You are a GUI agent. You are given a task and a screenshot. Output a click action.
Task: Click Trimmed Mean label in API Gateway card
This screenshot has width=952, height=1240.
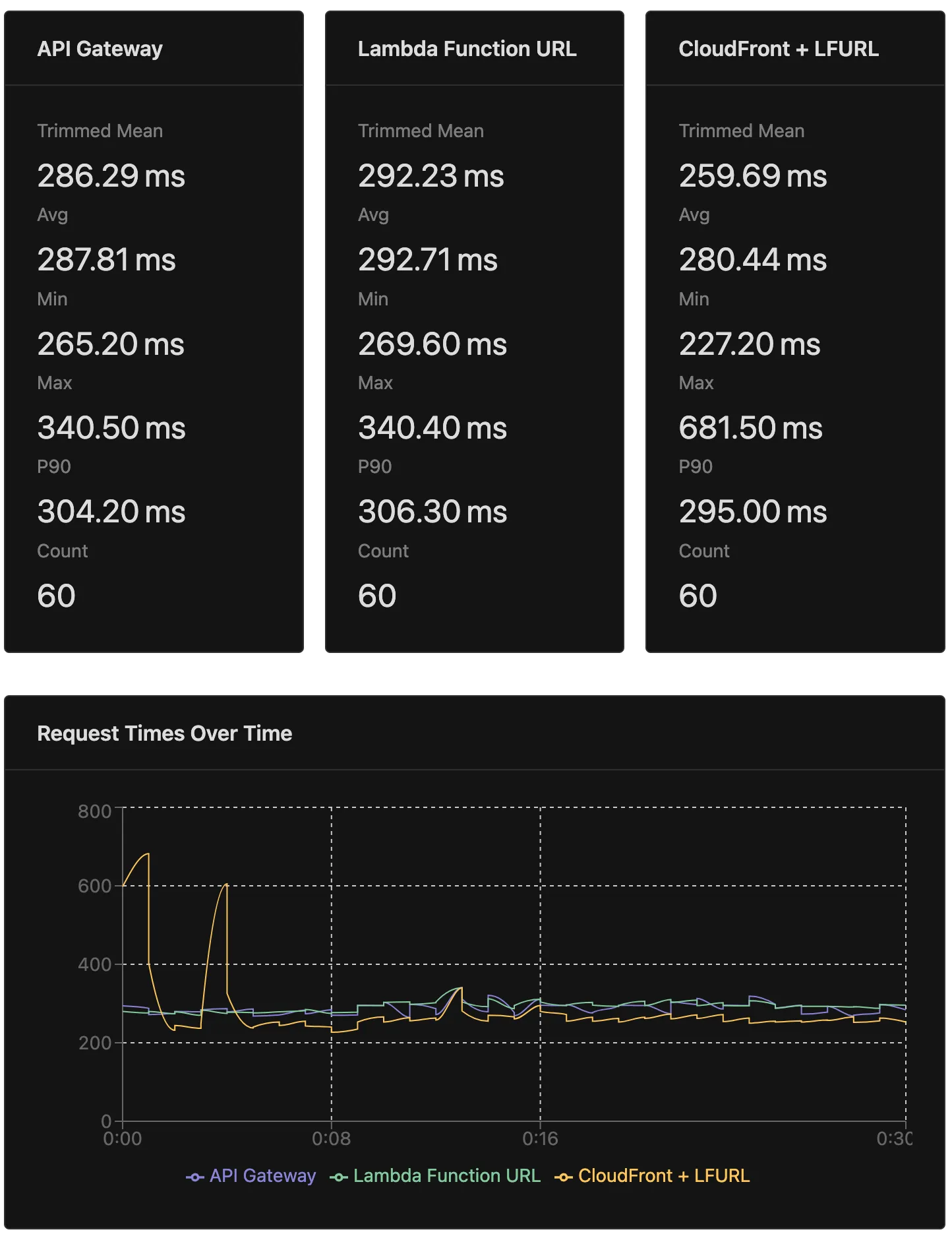[100, 131]
